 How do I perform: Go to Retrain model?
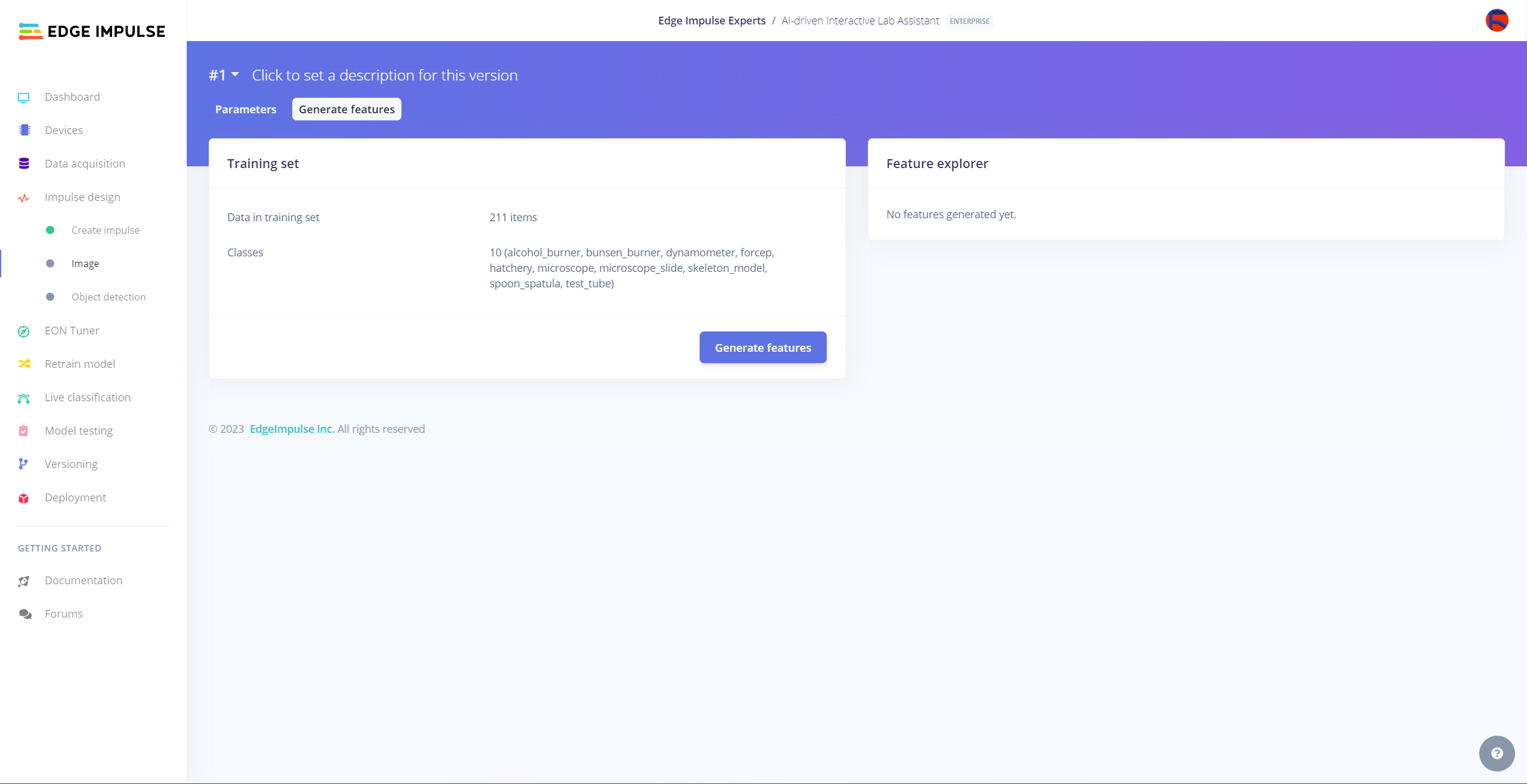pyautogui.click(x=80, y=364)
